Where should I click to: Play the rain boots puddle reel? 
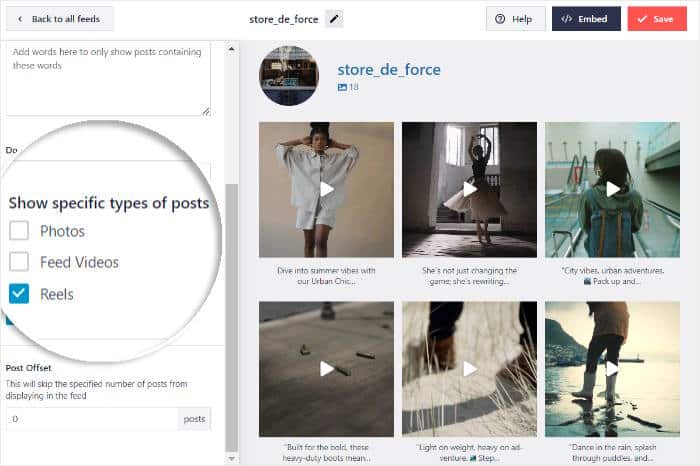612,369
